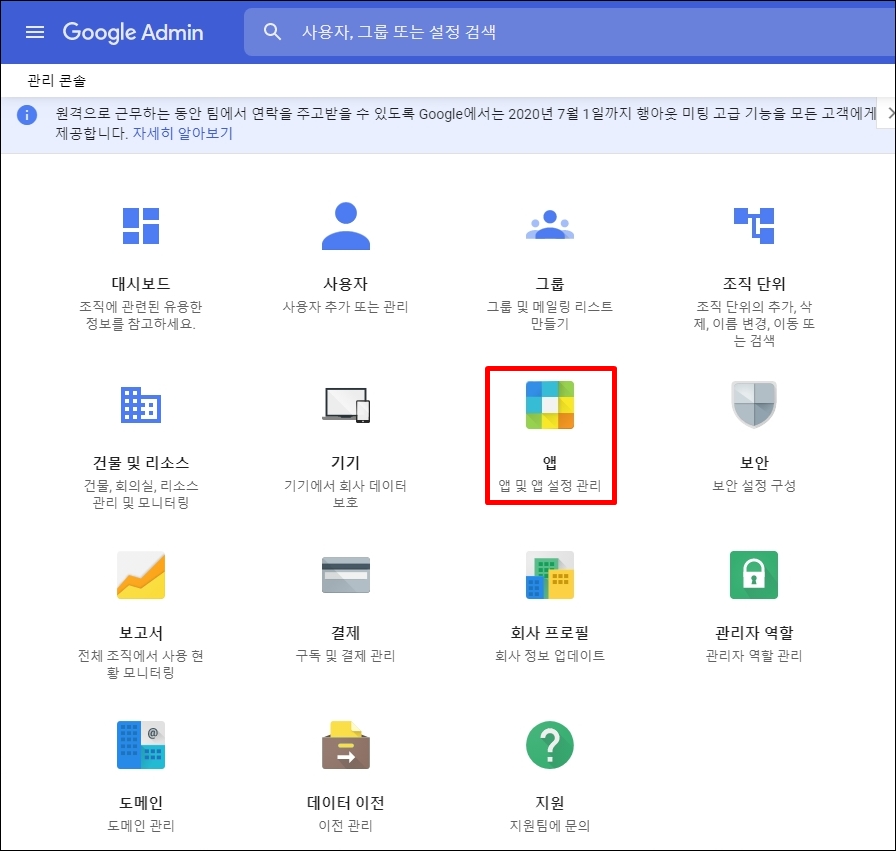Click the blue info icon in banner
The image size is (896, 851).
click(x=27, y=114)
